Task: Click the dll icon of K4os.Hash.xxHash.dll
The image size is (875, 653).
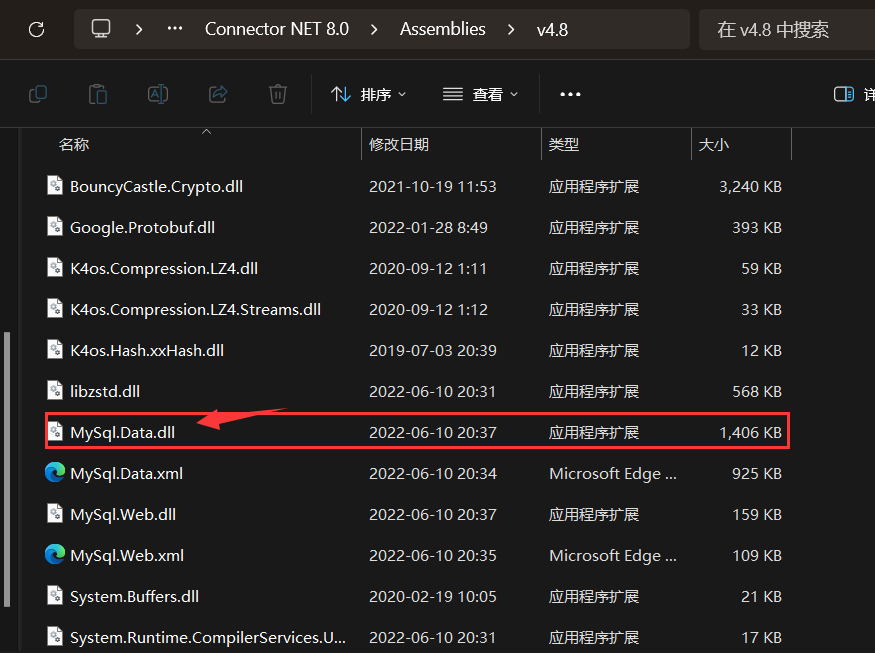Action: pos(55,349)
